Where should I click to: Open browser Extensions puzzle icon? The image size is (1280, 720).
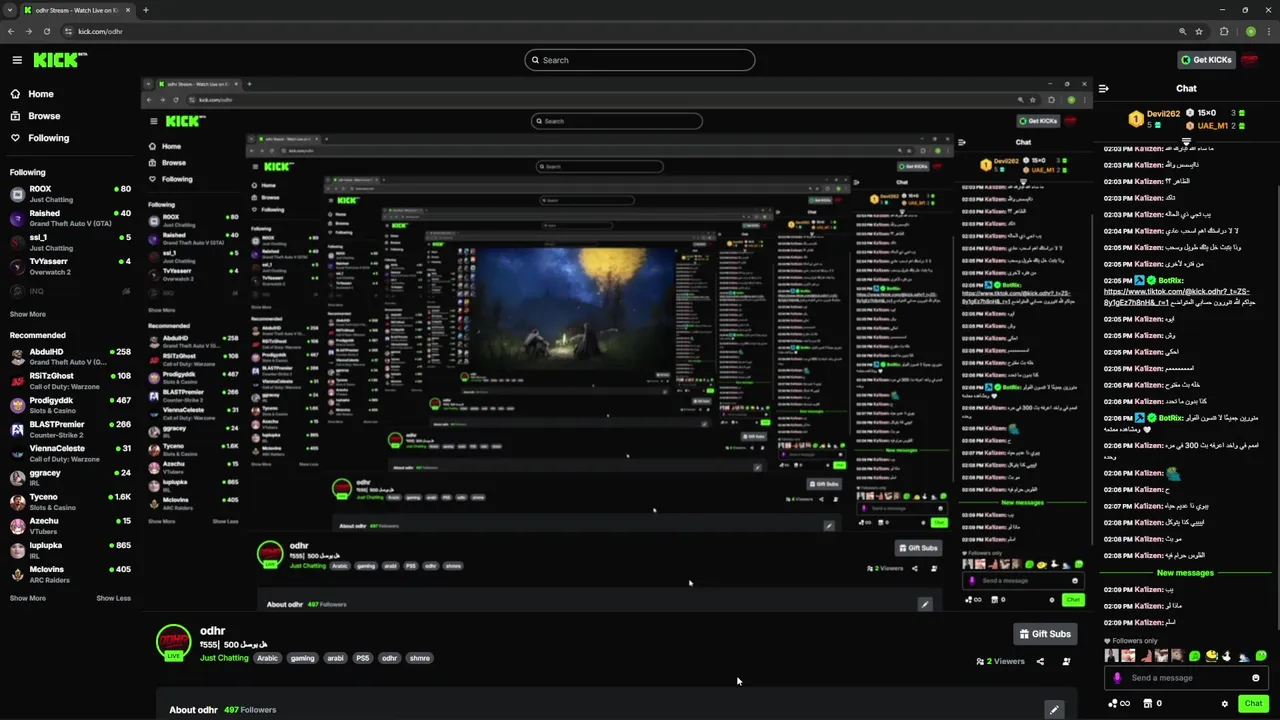pyautogui.click(x=1224, y=31)
